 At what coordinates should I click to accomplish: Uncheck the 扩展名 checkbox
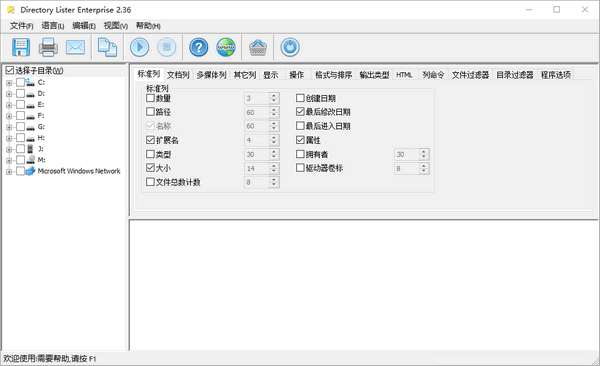click(150, 140)
